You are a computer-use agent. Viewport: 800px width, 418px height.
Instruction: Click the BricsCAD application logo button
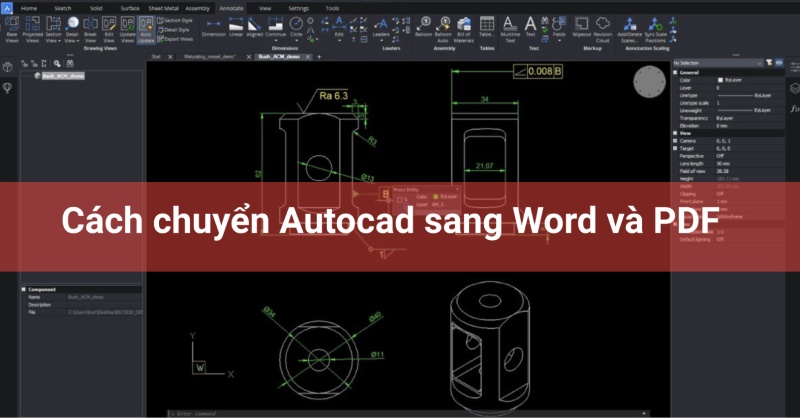click(x=7, y=8)
